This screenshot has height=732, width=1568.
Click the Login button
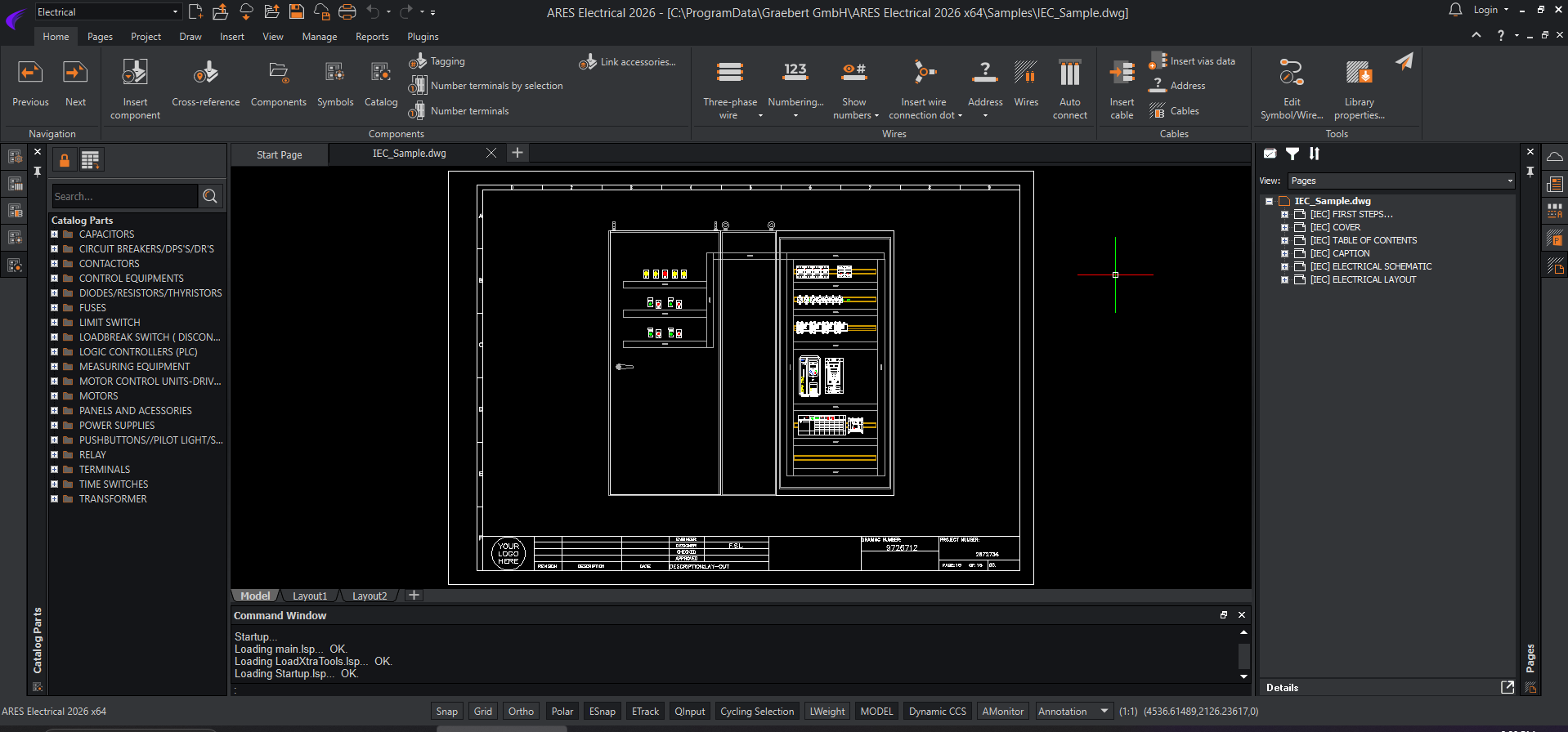point(1485,10)
